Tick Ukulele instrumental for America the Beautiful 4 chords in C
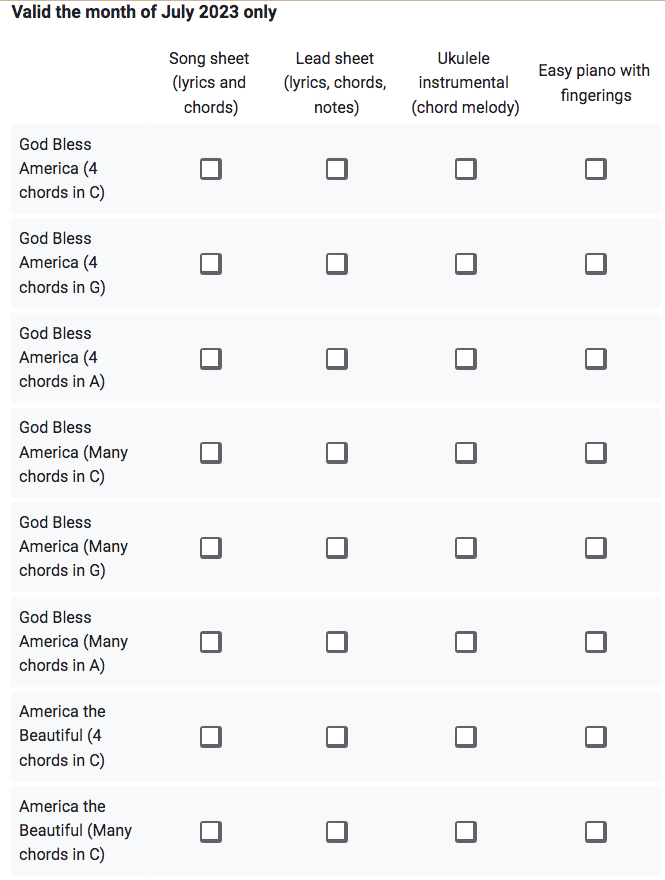The height and width of the screenshot is (880, 665). 465,736
